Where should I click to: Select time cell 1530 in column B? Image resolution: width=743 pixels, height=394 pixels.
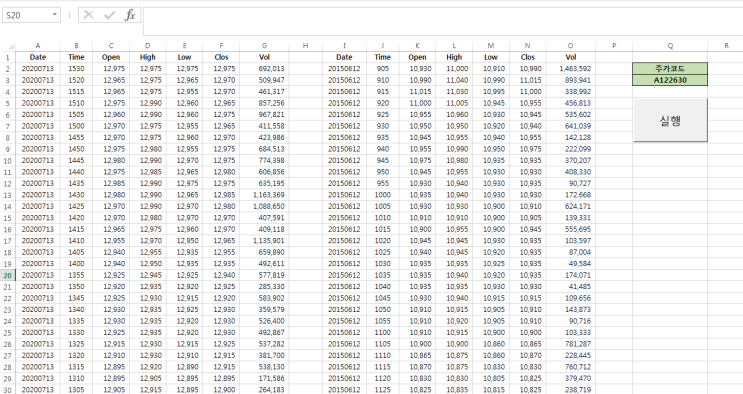(76, 69)
